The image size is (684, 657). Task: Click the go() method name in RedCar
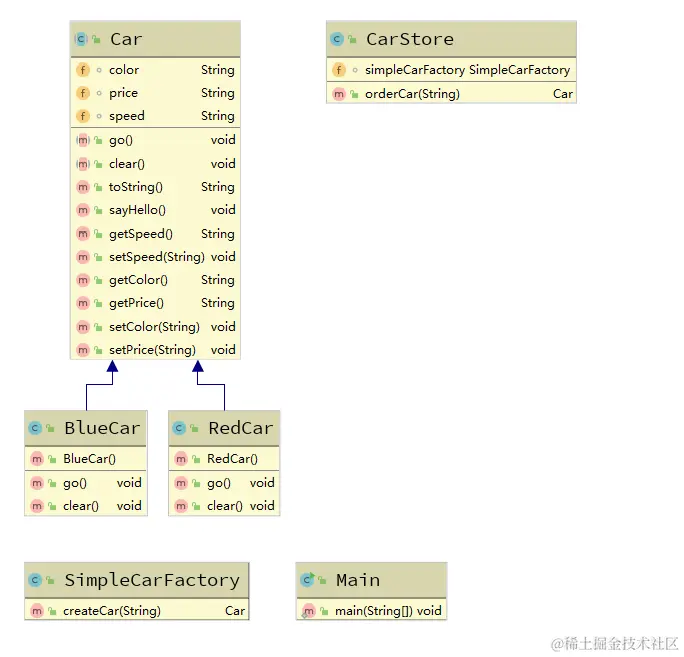coord(219,483)
